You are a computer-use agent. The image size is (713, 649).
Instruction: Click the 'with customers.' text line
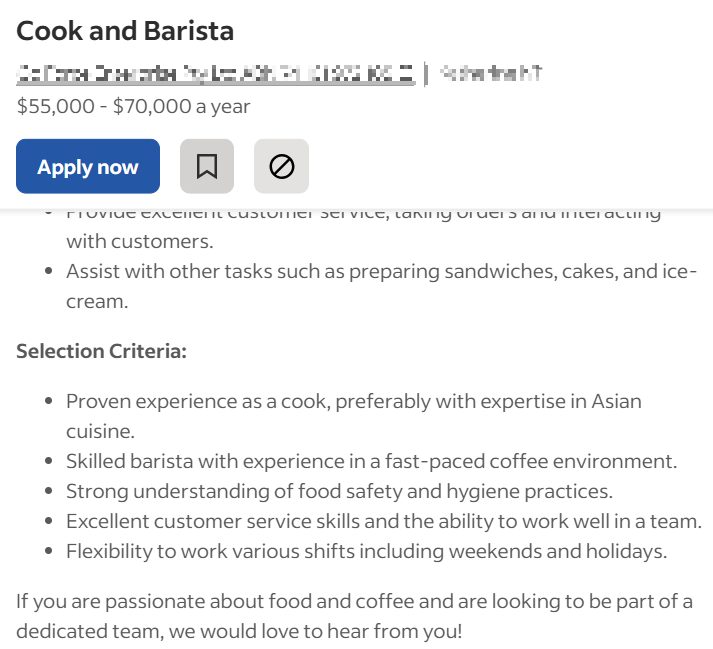pyautogui.click(x=140, y=241)
